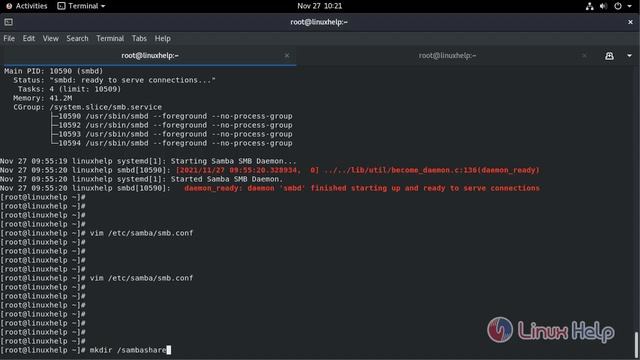
Task: Click 'CGroup: /system.slice/smb.service' line
Action: click(87, 107)
